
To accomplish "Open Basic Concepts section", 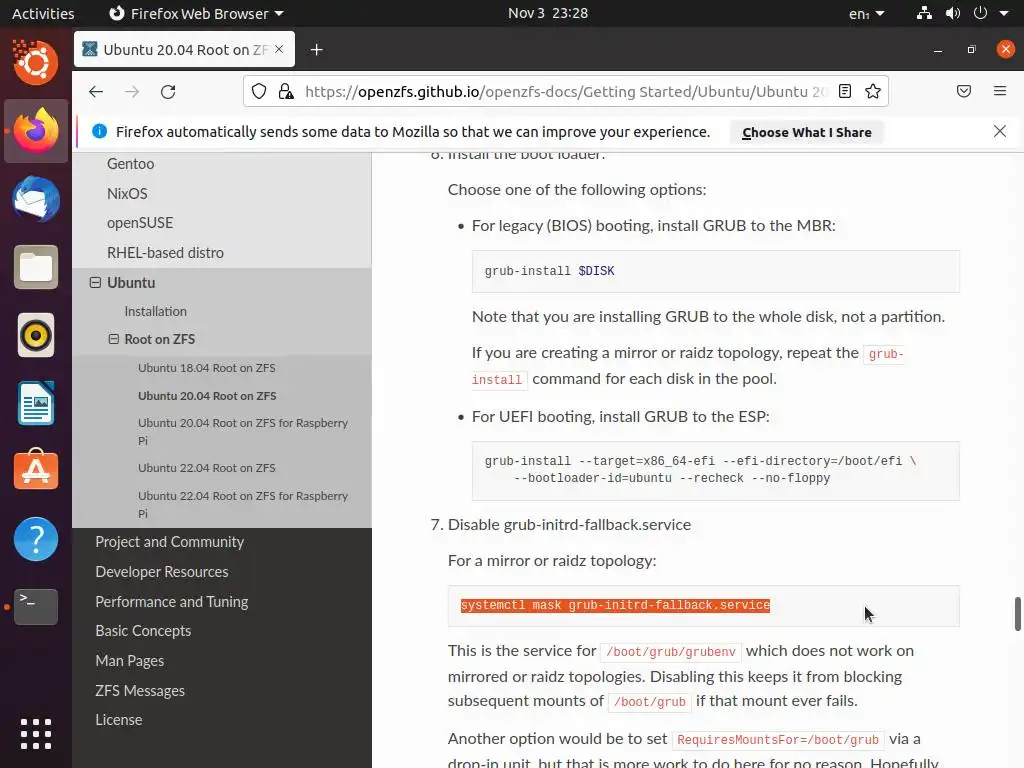I will click(x=143, y=631).
